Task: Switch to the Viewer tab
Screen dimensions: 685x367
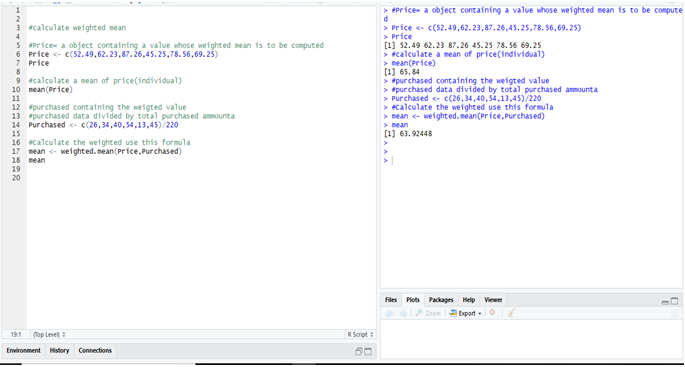Action: coord(493,300)
